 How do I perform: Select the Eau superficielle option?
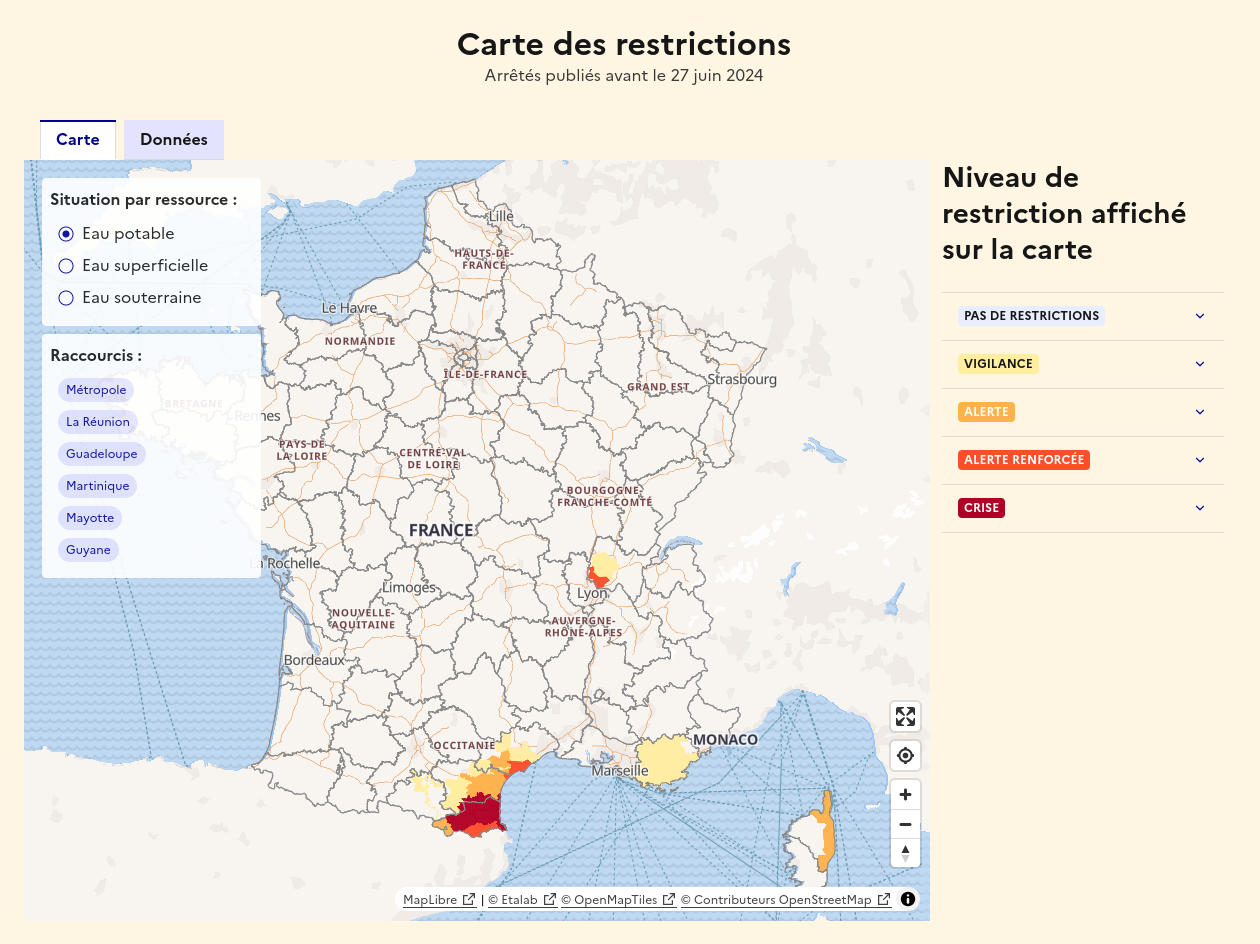coord(67,266)
